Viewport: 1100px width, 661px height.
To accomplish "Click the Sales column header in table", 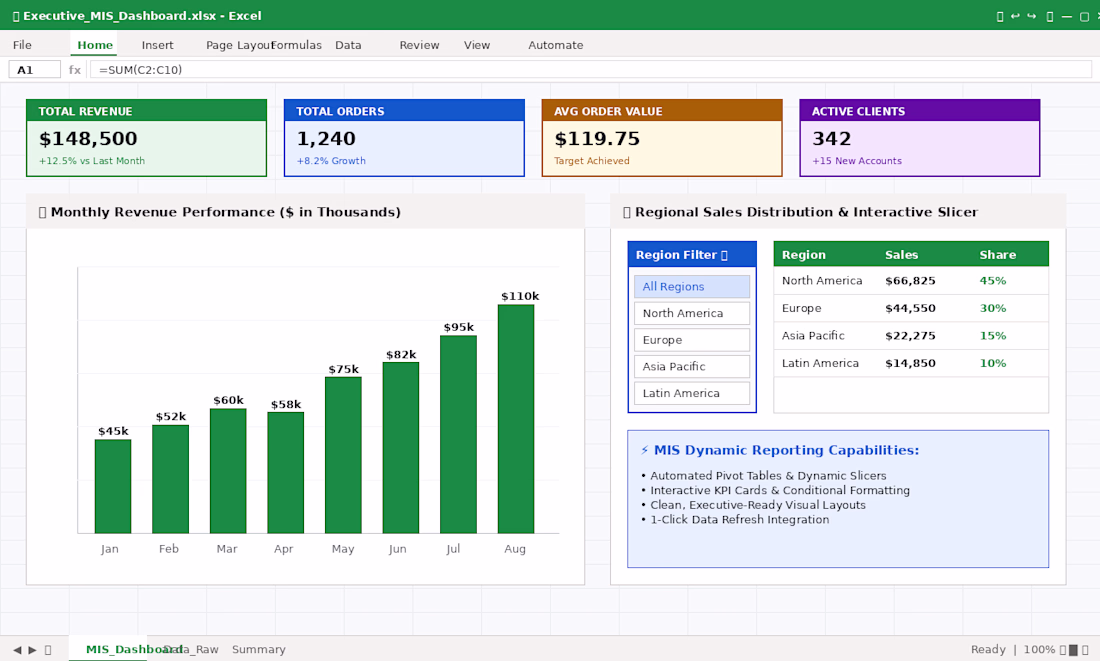I will pos(901,255).
